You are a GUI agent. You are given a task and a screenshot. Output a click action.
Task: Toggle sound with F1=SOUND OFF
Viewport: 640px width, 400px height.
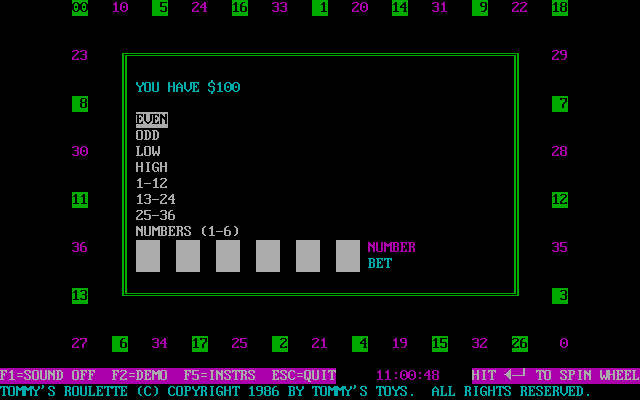pos(48,375)
